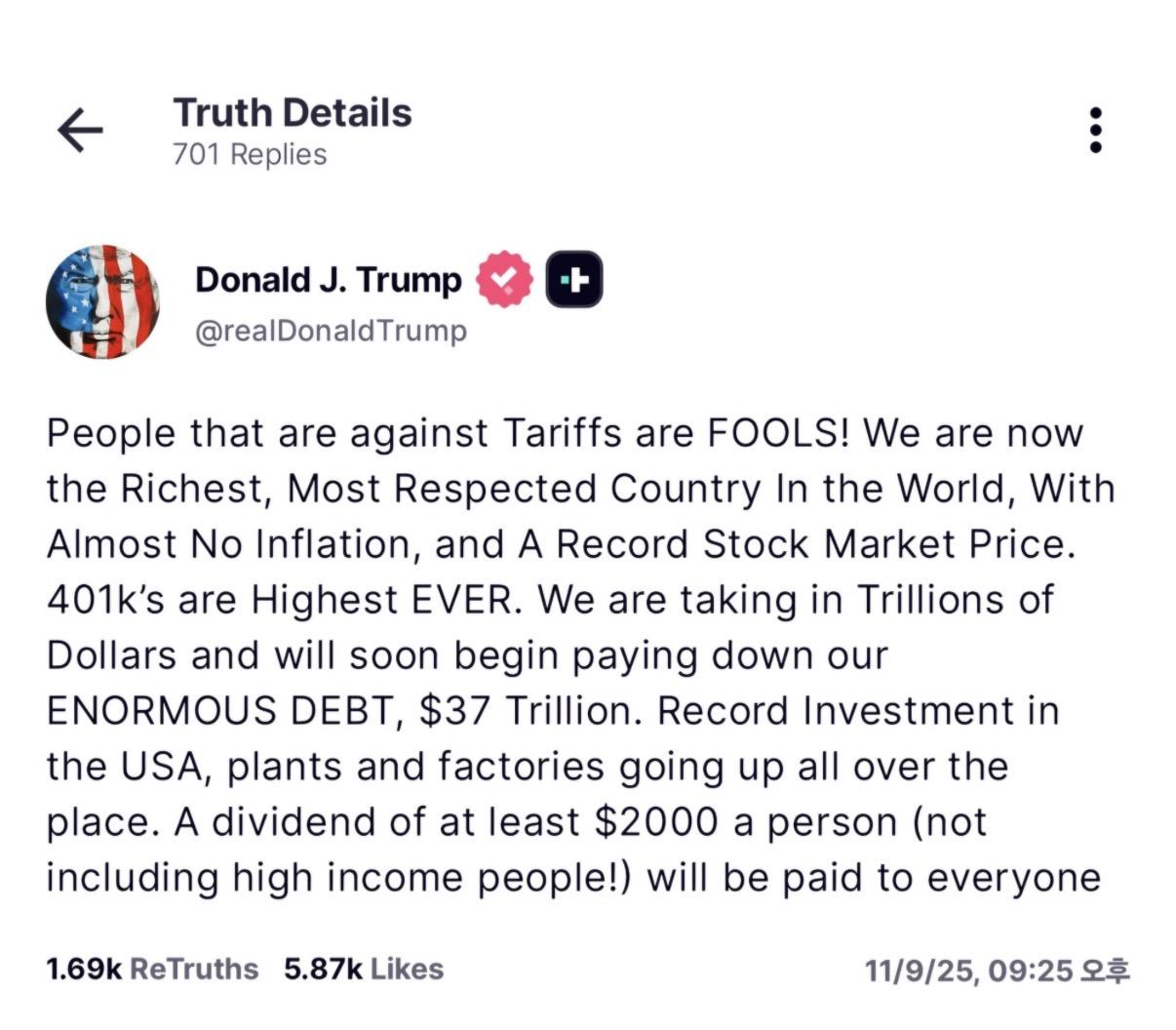Click the 401k's are Highest EVER sentence
The width and height of the screenshot is (1176, 1030).
(x=278, y=600)
